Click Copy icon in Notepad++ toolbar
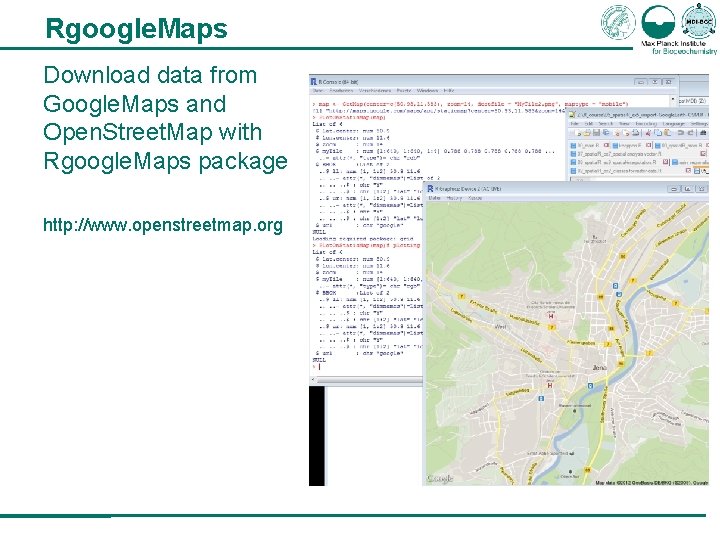Image resolution: width=720 pixels, height=540 pixels. coord(658,133)
